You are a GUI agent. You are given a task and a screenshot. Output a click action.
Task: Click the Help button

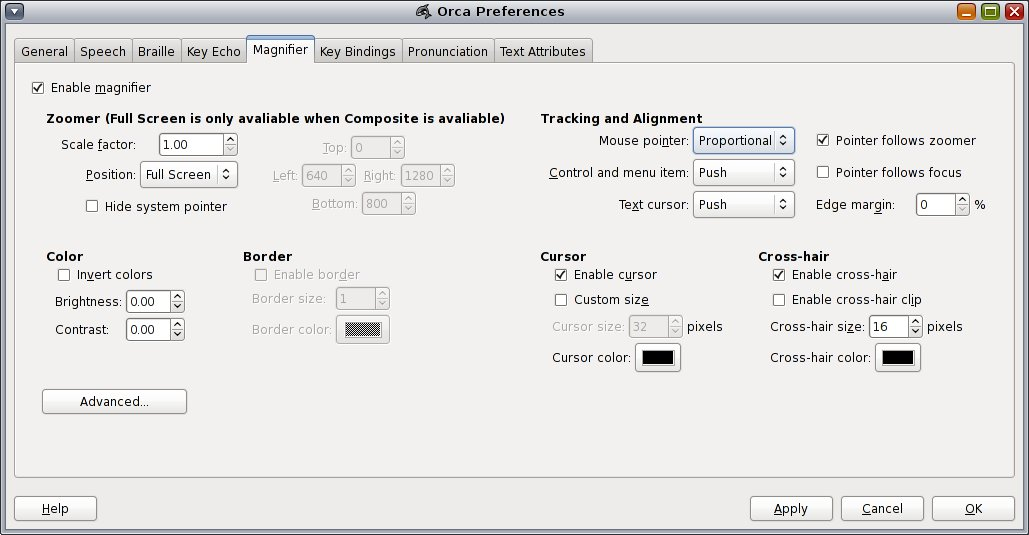coord(55,508)
